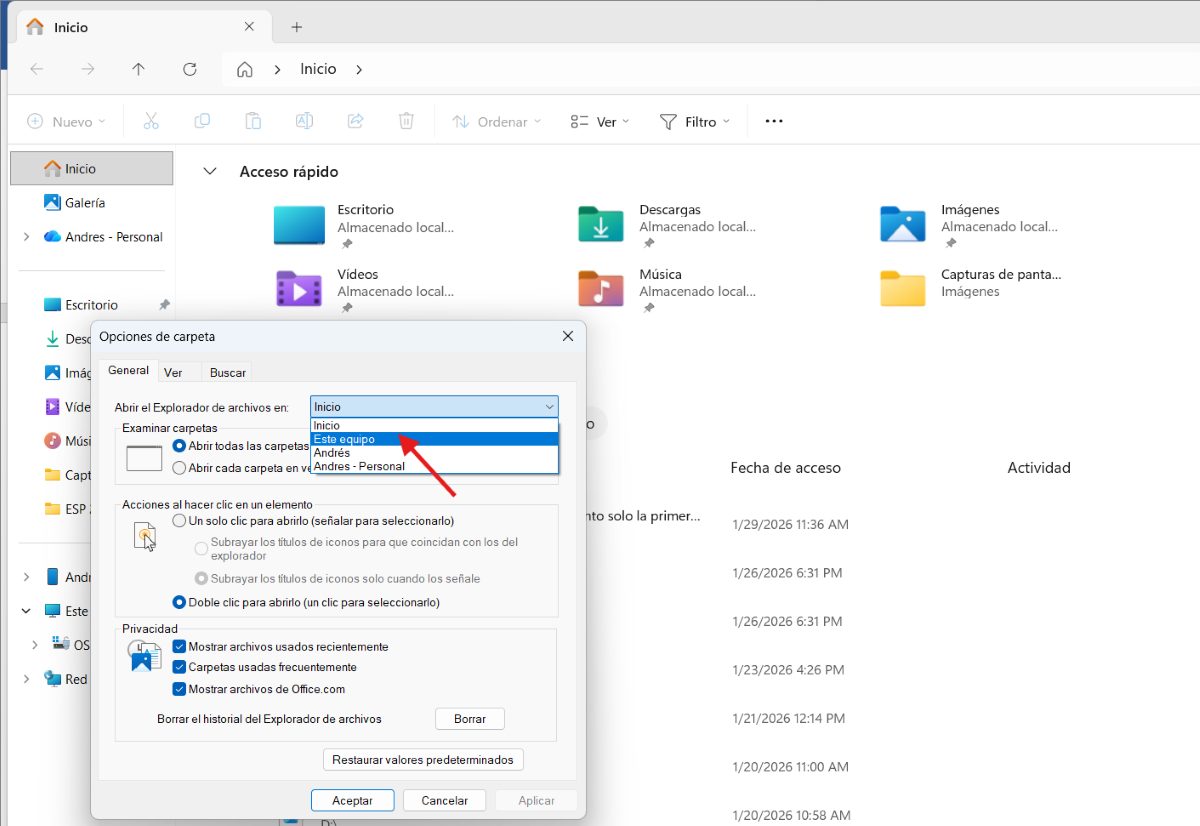Viewport: 1200px width, 826px height.
Task: Choose Este equipo from the dropdown list
Action: [344, 439]
